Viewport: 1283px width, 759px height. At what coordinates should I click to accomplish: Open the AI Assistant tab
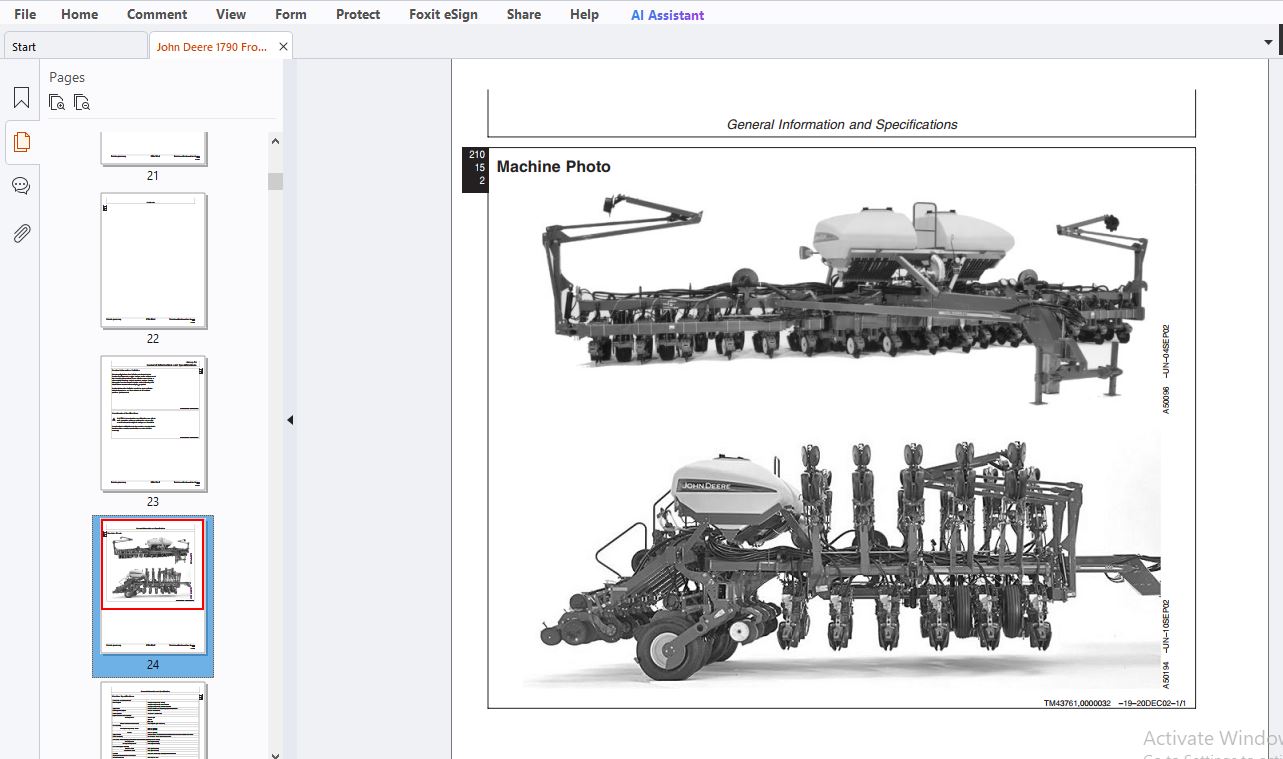coord(667,15)
